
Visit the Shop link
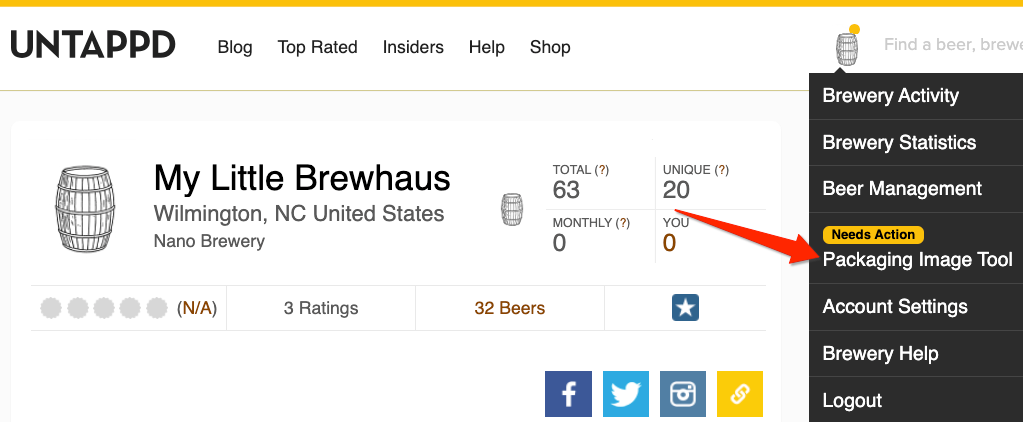[550, 47]
